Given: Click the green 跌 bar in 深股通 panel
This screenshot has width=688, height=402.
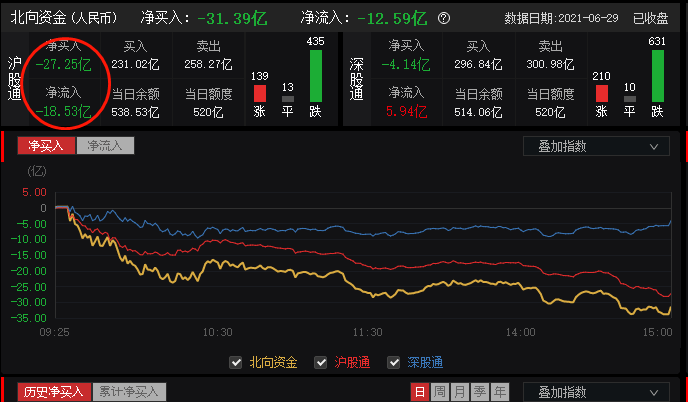Looking at the screenshot, I should pyautogui.click(x=657, y=75).
